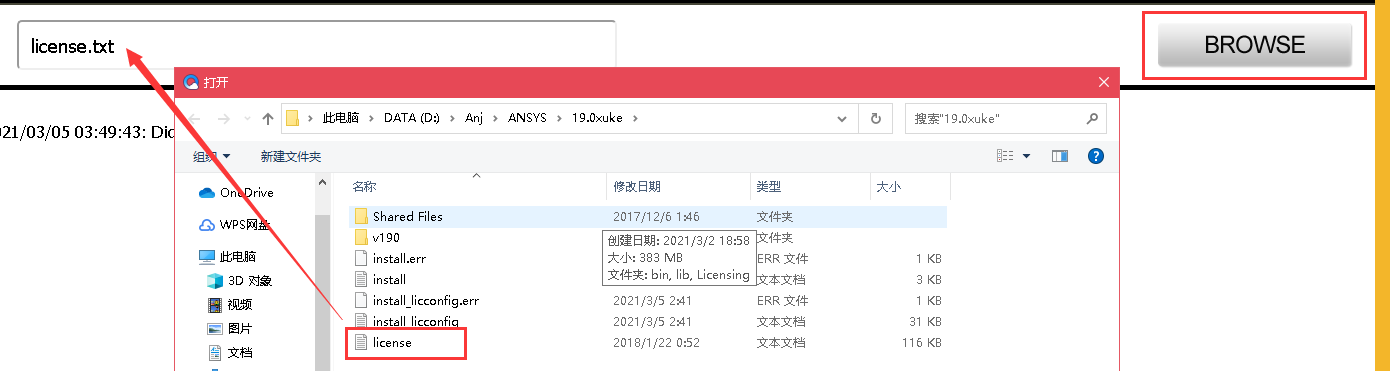This screenshot has width=1390, height=371.
Task: Click the 19.0xuke breadcrumb segment
Action: pyautogui.click(x=597, y=118)
